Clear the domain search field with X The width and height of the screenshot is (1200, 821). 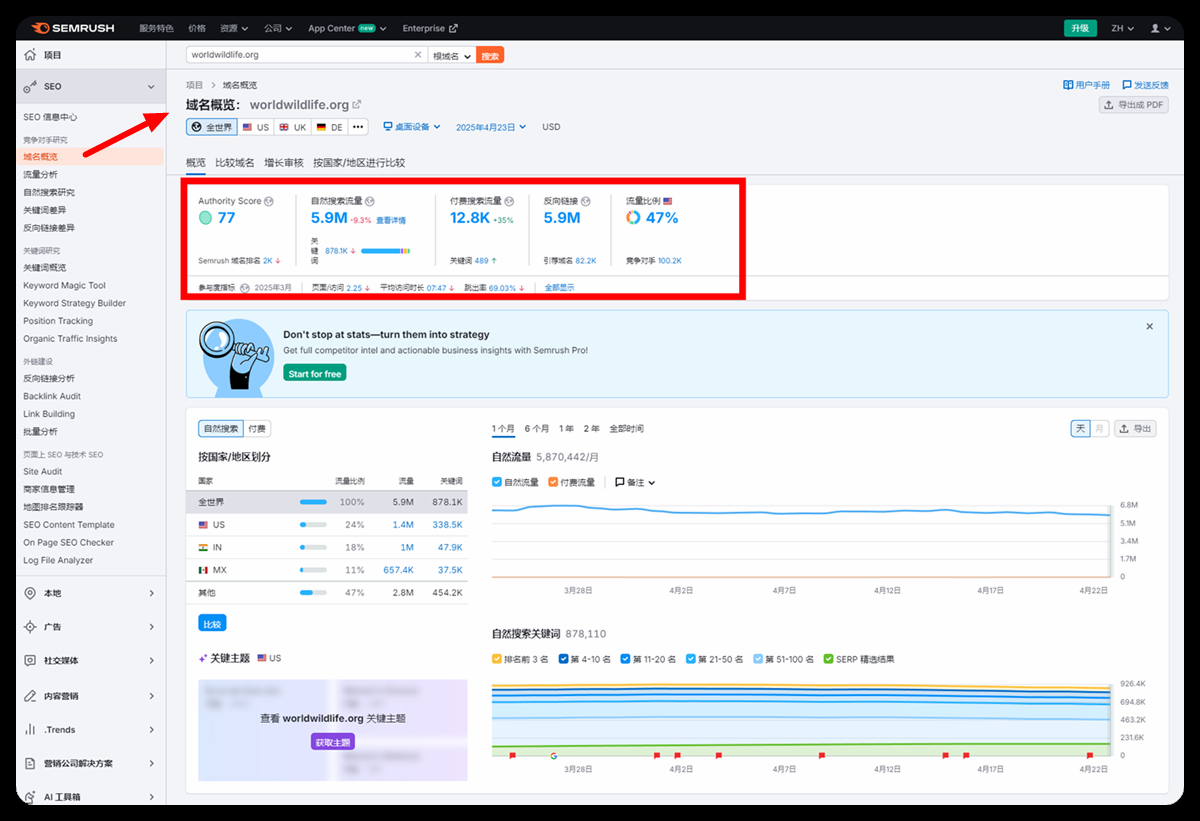point(418,55)
